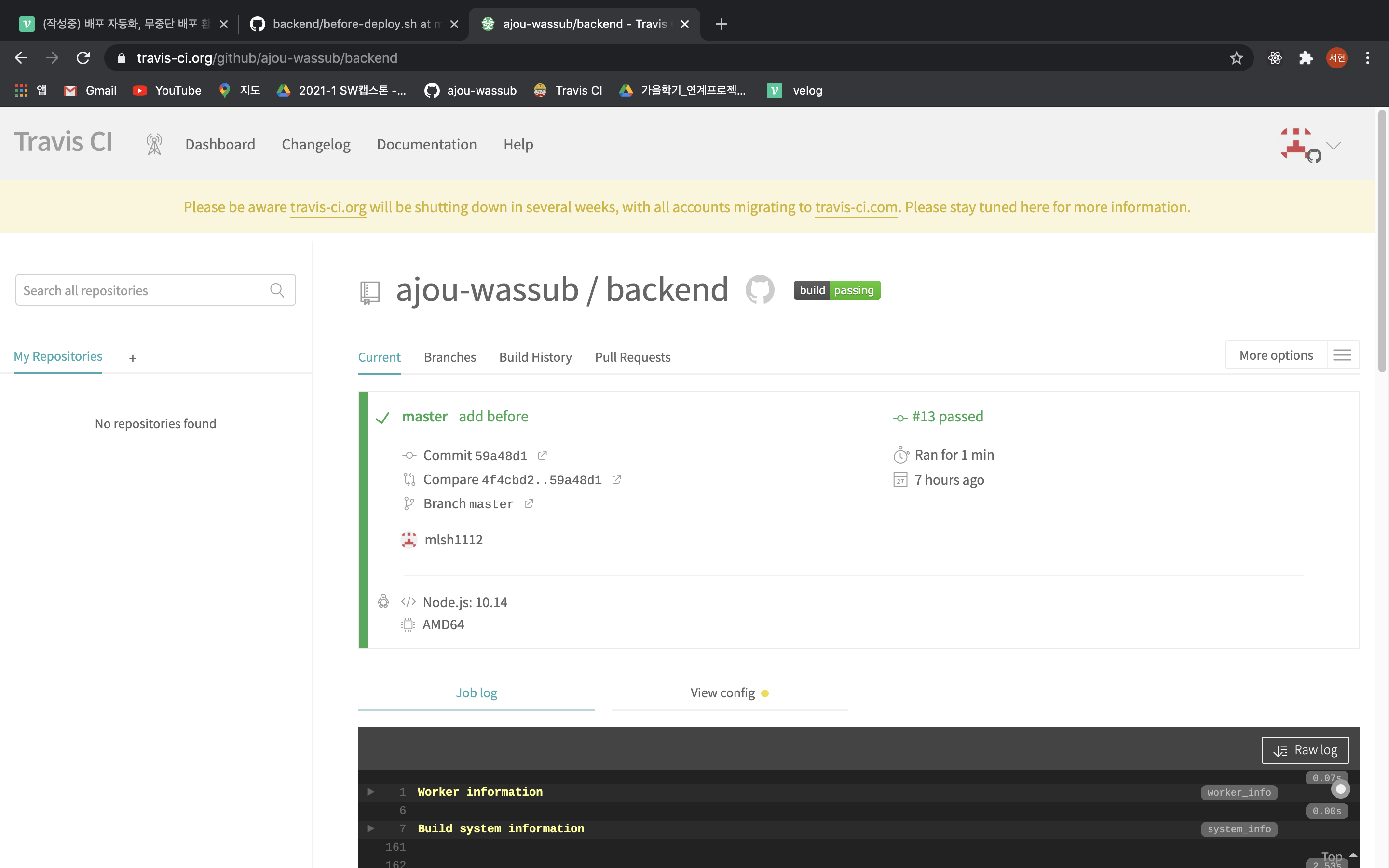Open the apps grid bookmark
Screen dimensions: 1389x868
tap(30, 90)
